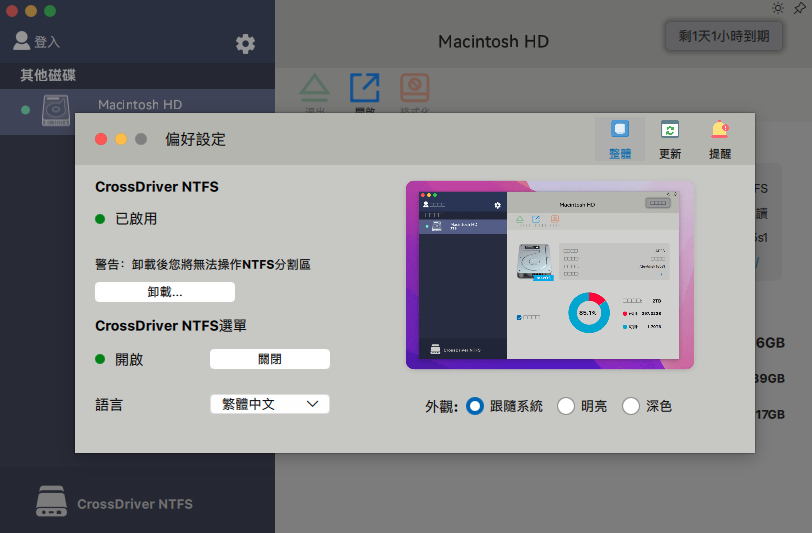Screen dimensions: 812x533
Task: Open the settings gear in the sidebar
Action: 245,44
